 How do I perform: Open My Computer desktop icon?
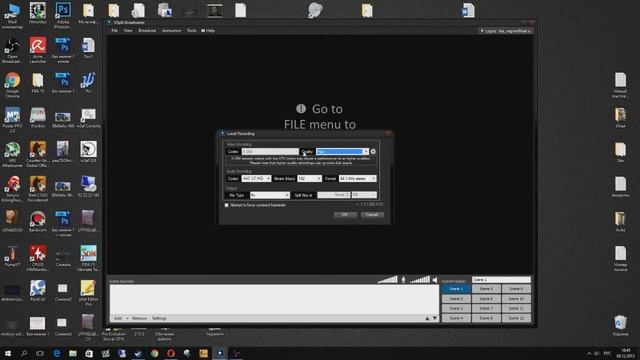[x=12, y=16]
